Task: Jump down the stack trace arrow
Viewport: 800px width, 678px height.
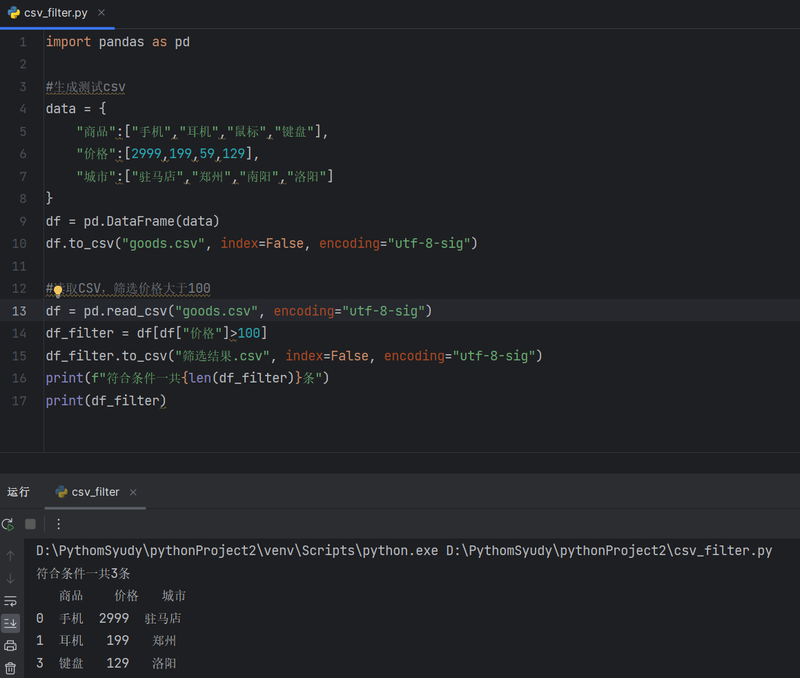Action: [10, 579]
